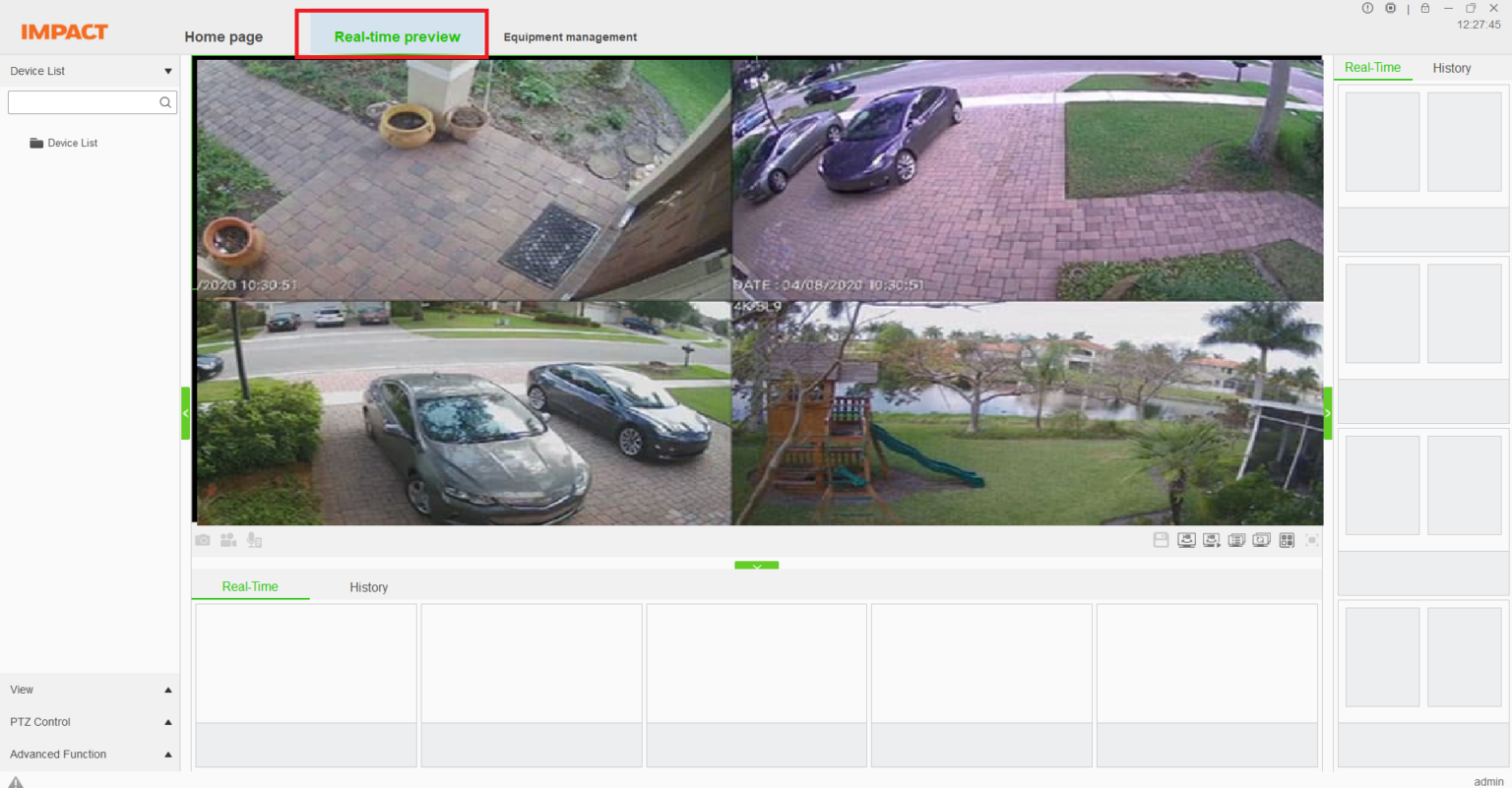Click the floppy disk save-view icon
Image resolution: width=1512 pixels, height=788 pixels.
tap(1162, 540)
